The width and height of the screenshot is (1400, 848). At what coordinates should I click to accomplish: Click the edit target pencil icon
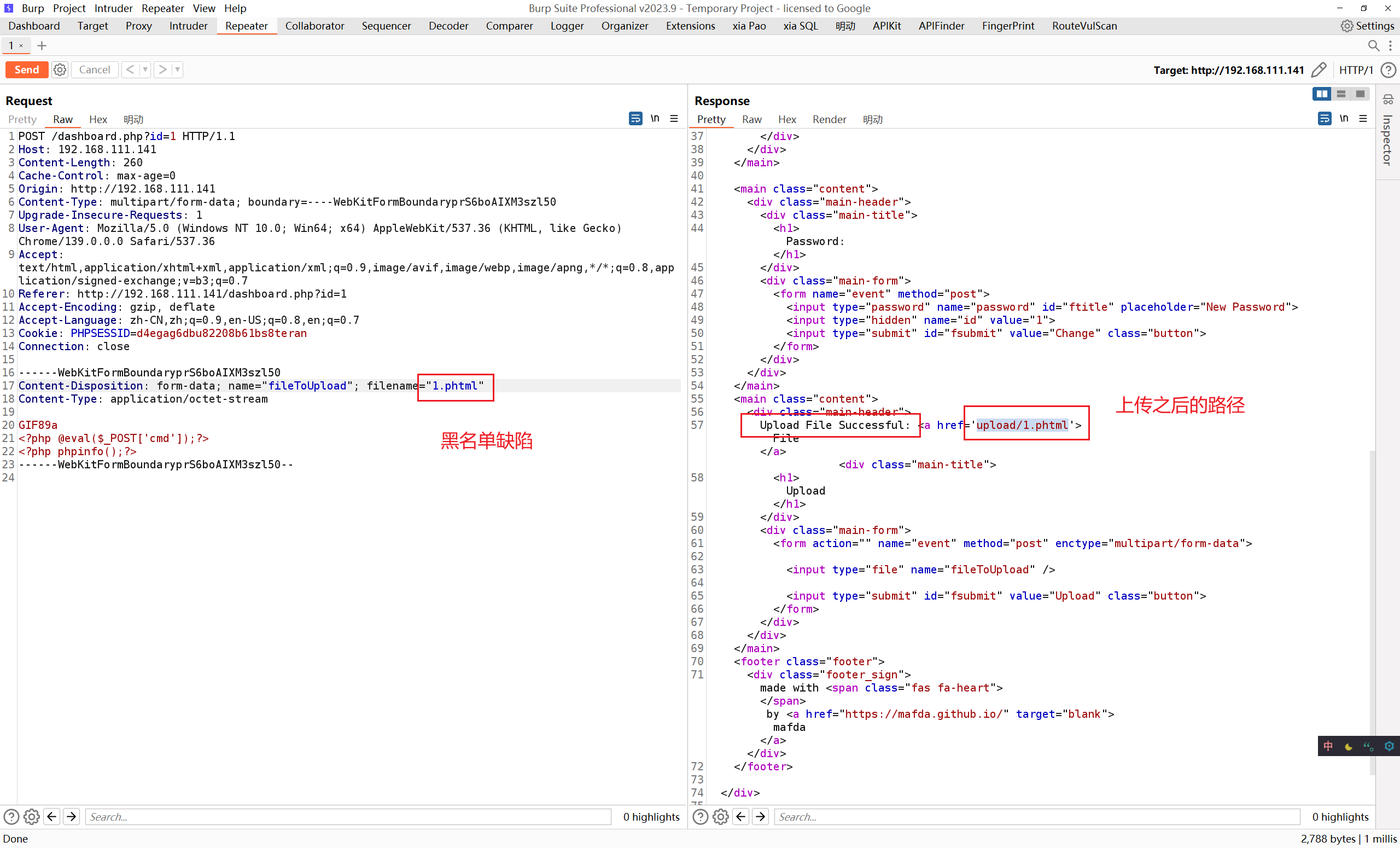(1319, 69)
